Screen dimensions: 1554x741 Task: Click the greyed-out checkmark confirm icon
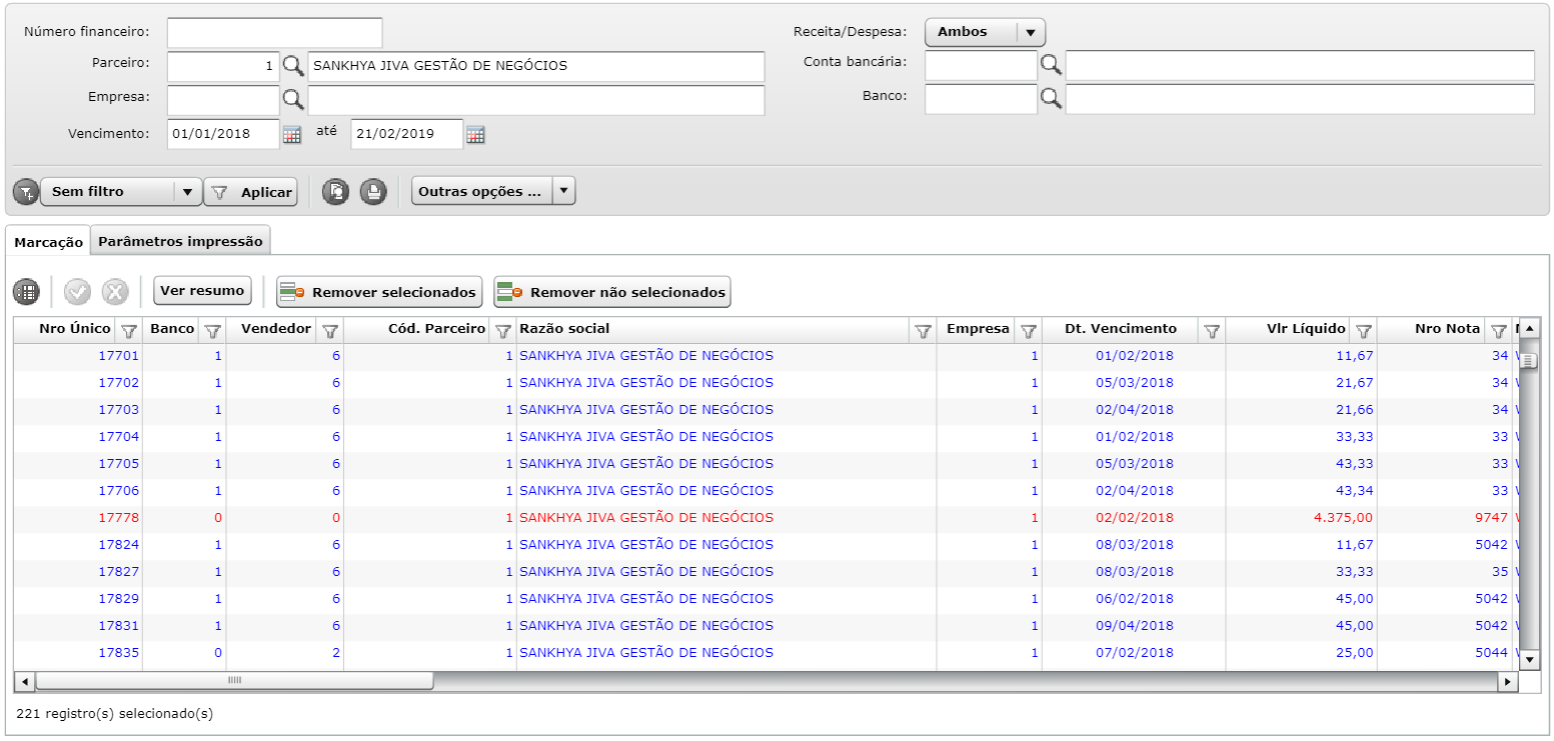tap(77, 292)
